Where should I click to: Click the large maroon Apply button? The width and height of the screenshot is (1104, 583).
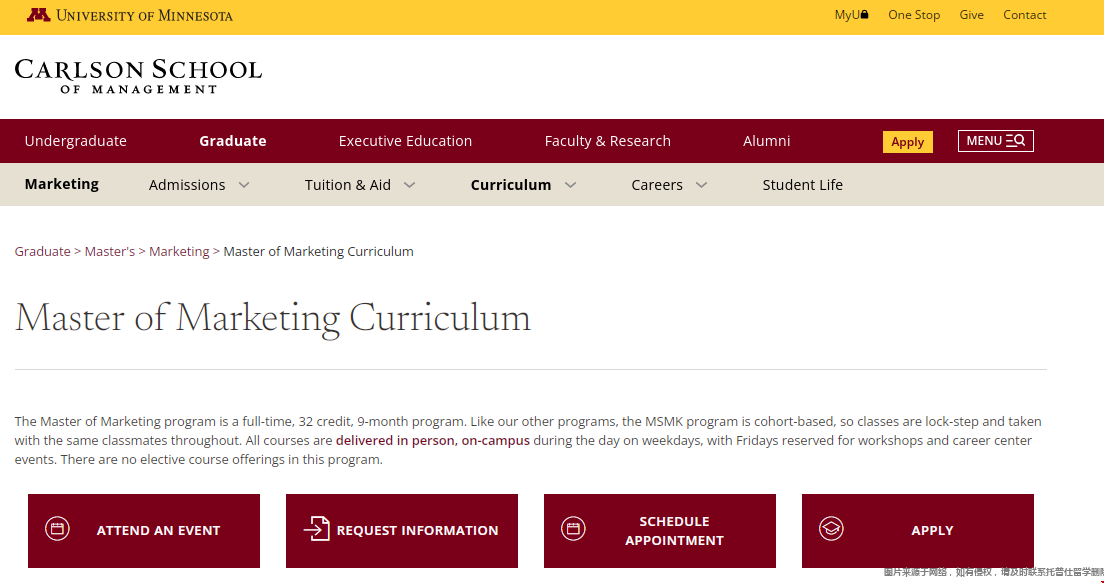pos(917,530)
